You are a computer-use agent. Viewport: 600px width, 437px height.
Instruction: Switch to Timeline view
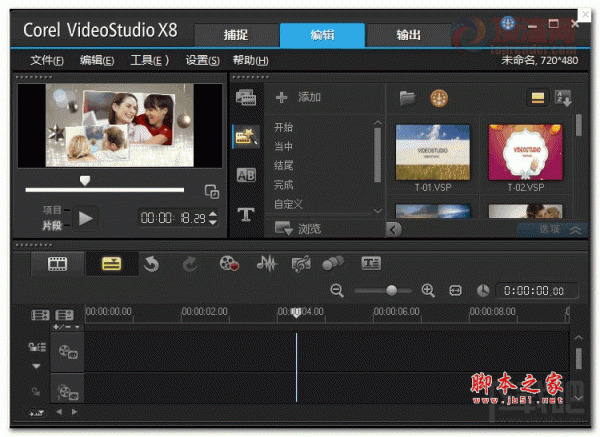[x=112, y=264]
